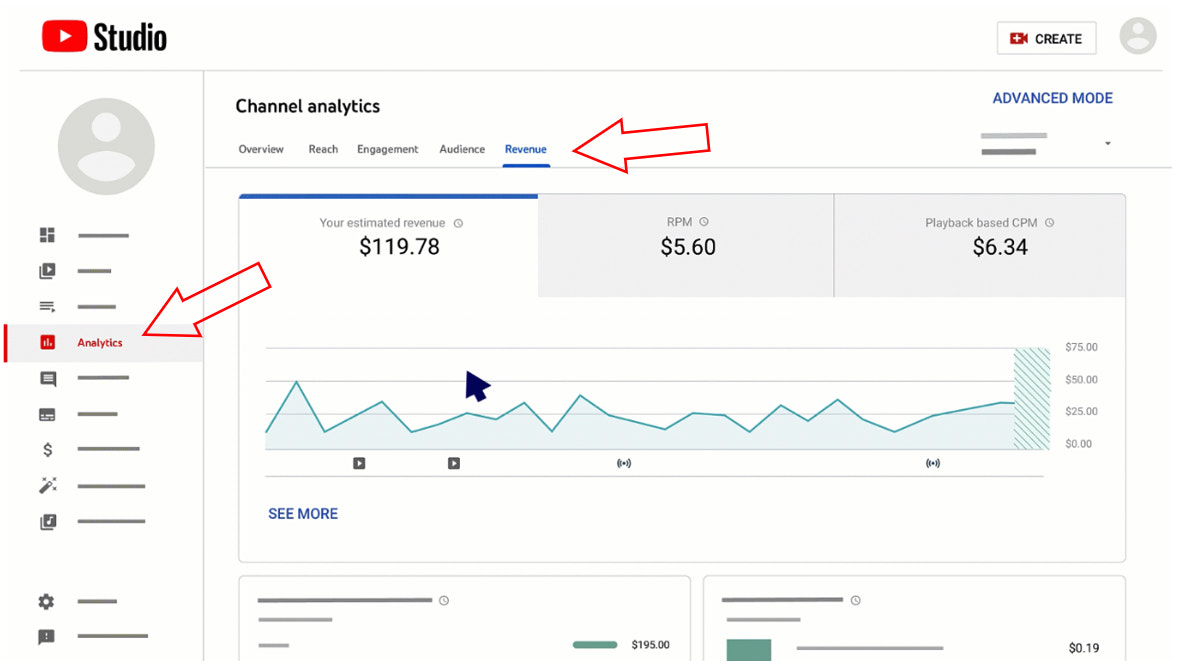This screenshot has height=664, width=1177.
Task: Expand the date range dropdown arrow
Action: coord(1107,144)
